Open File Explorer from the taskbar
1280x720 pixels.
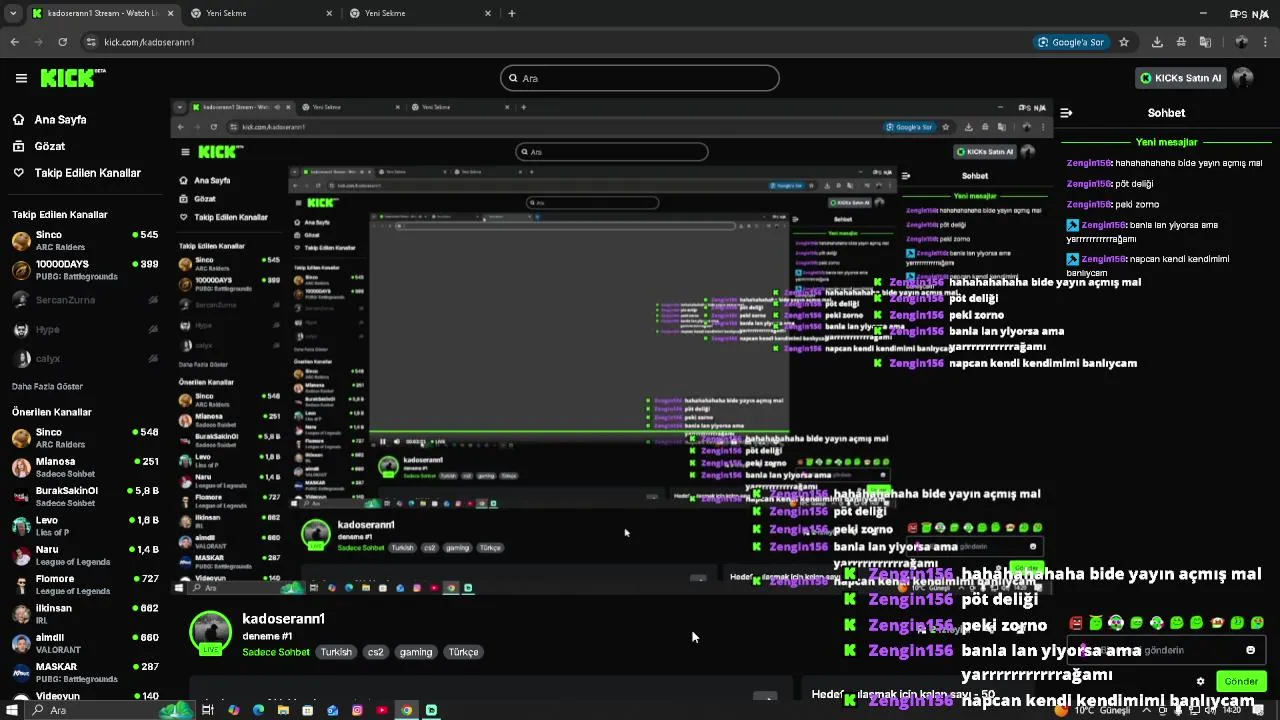283,710
